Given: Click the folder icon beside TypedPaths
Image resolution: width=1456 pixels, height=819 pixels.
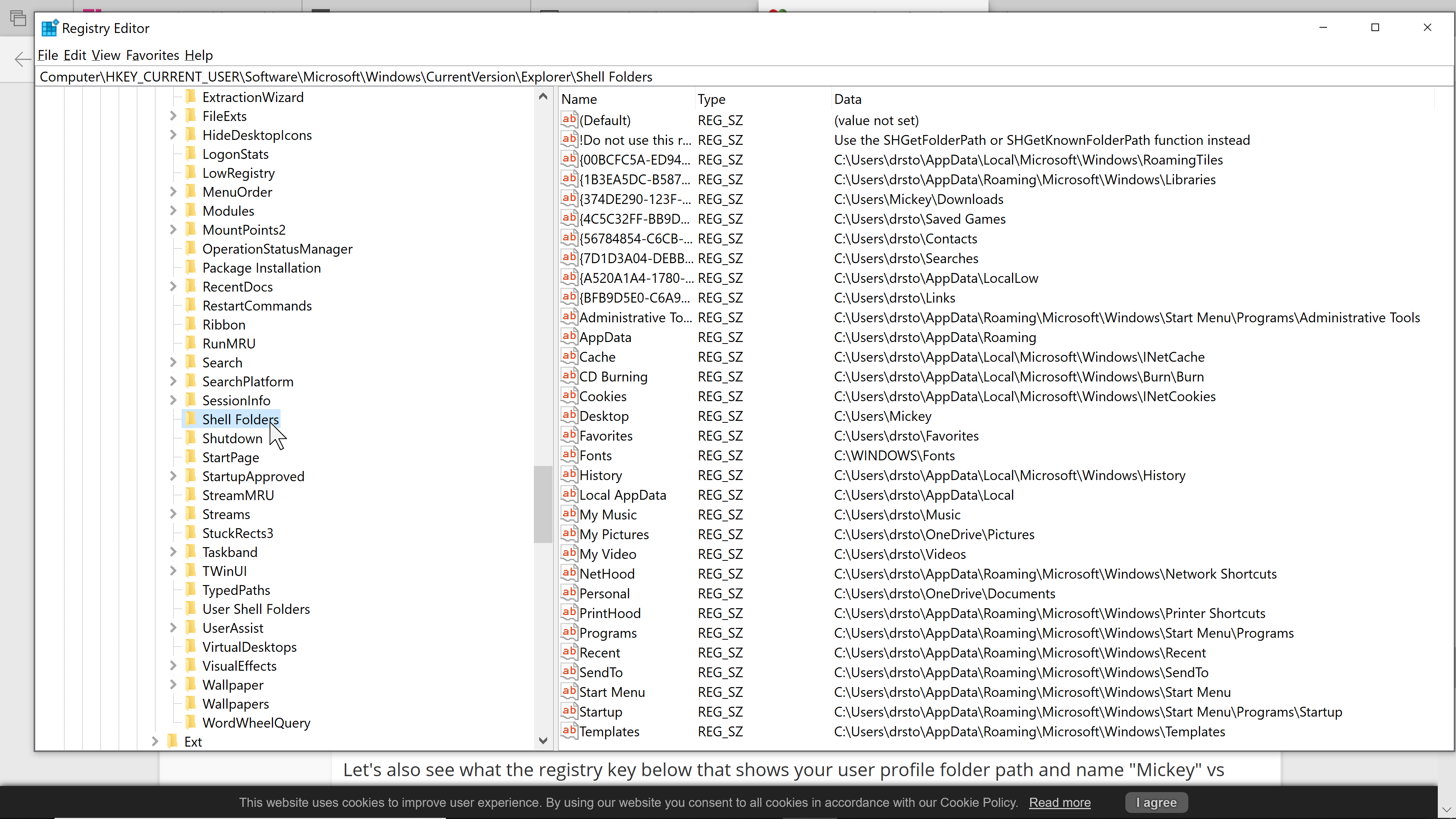Looking at the screenshot, I should [191, 590].
